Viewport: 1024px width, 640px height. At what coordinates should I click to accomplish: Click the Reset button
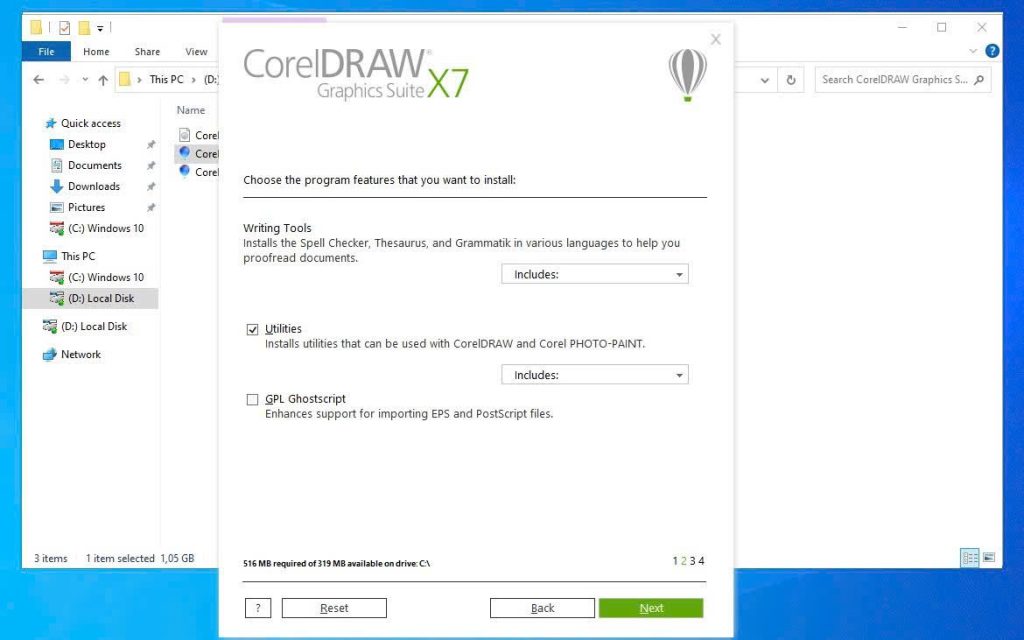pos(334,608)
